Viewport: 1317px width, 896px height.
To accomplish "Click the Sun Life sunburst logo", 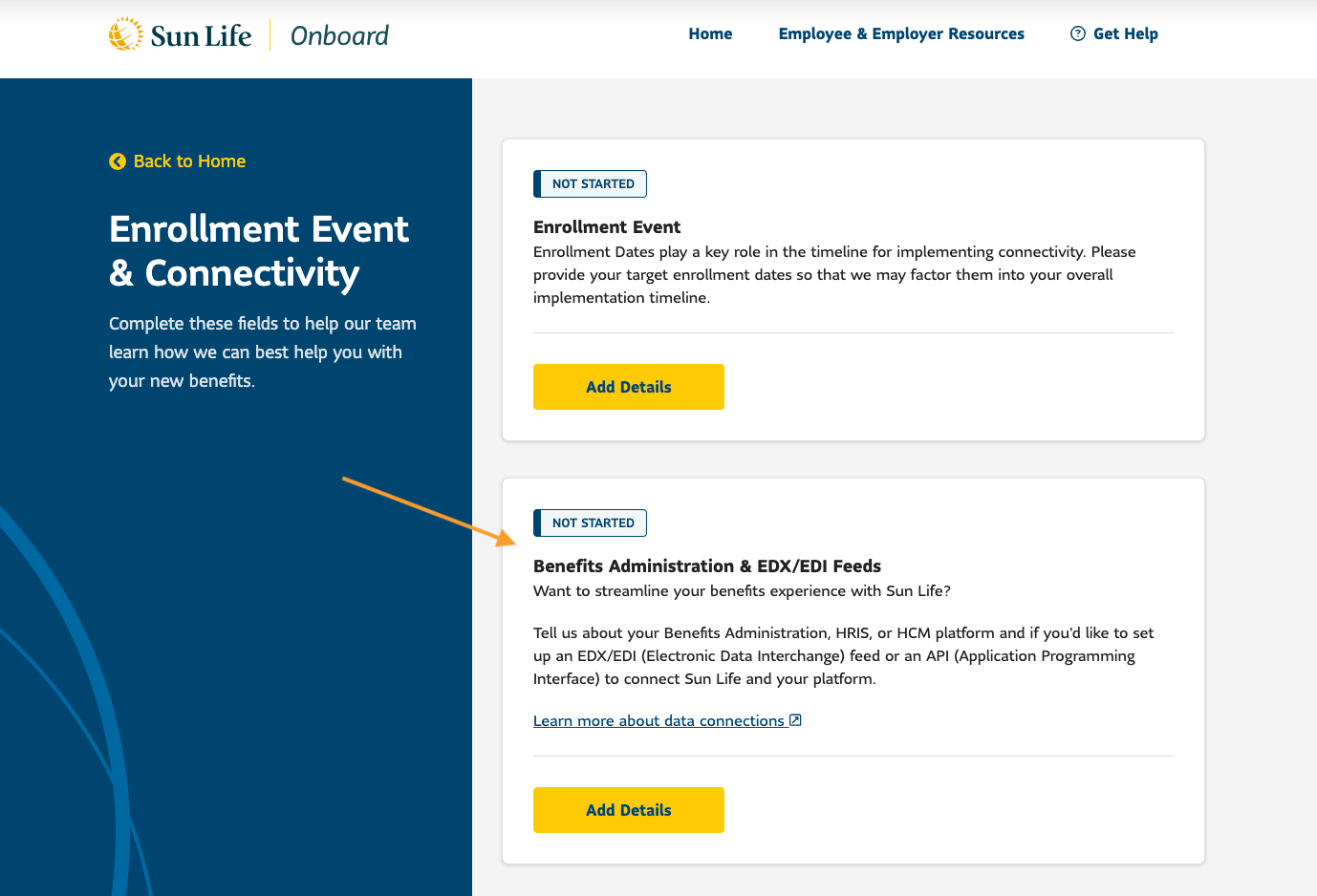I will (x=125, y=32).
